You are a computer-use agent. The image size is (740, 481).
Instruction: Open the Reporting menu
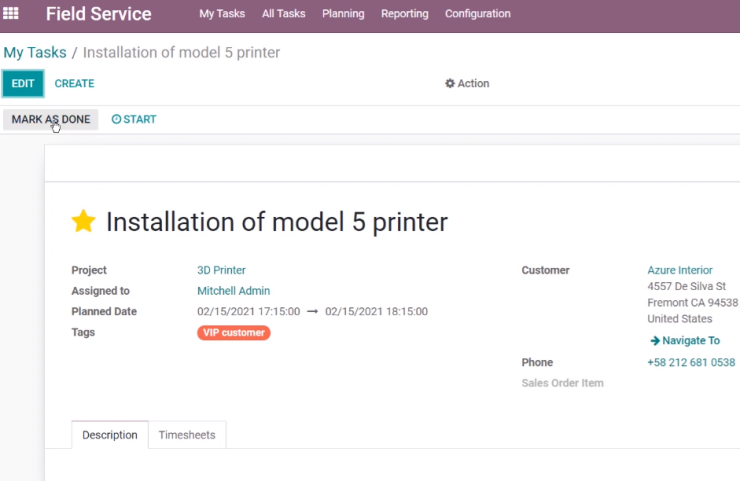[404, 14]
